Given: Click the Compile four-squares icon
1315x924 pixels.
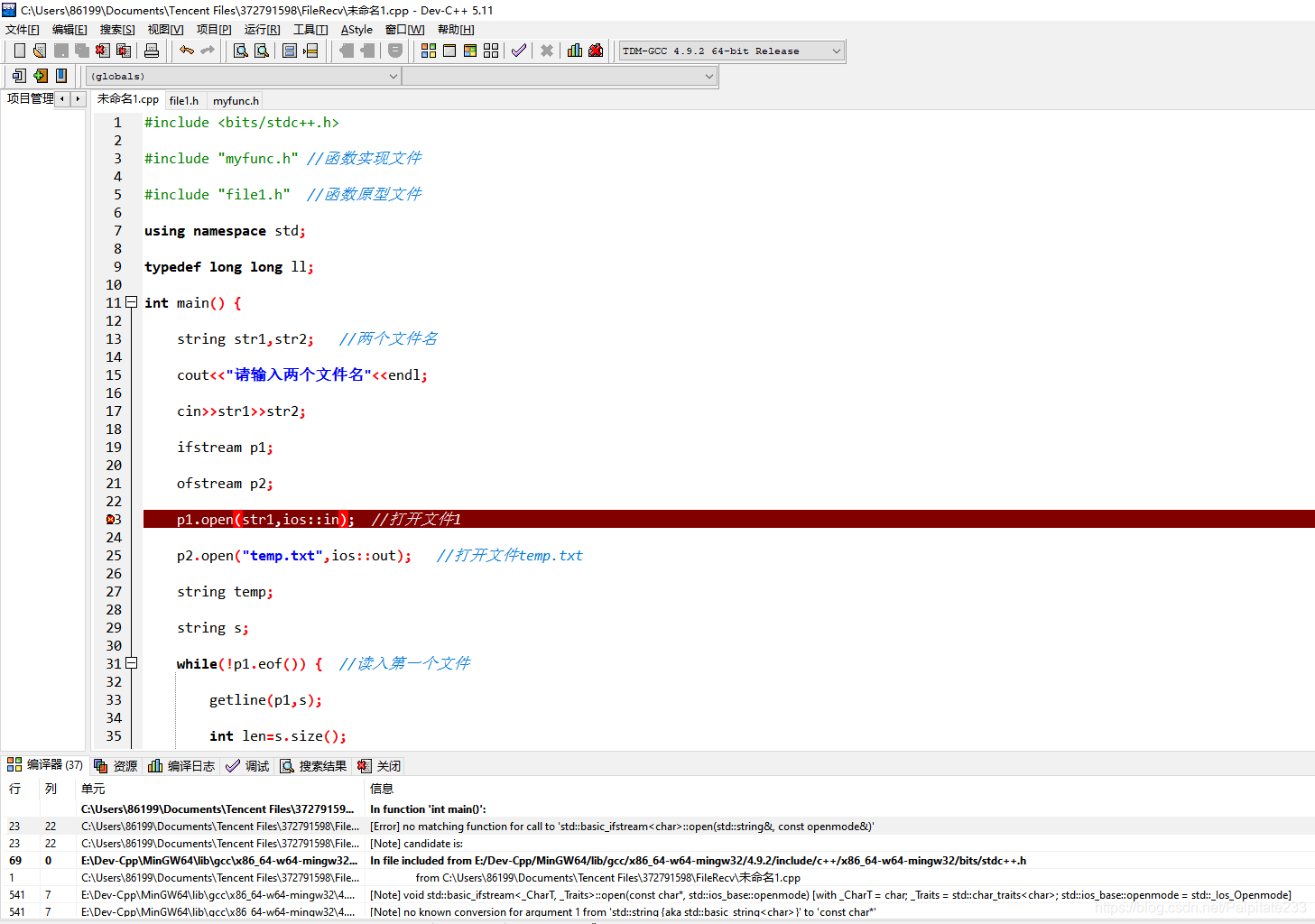Looking at the screenshot, I should 429,51.
